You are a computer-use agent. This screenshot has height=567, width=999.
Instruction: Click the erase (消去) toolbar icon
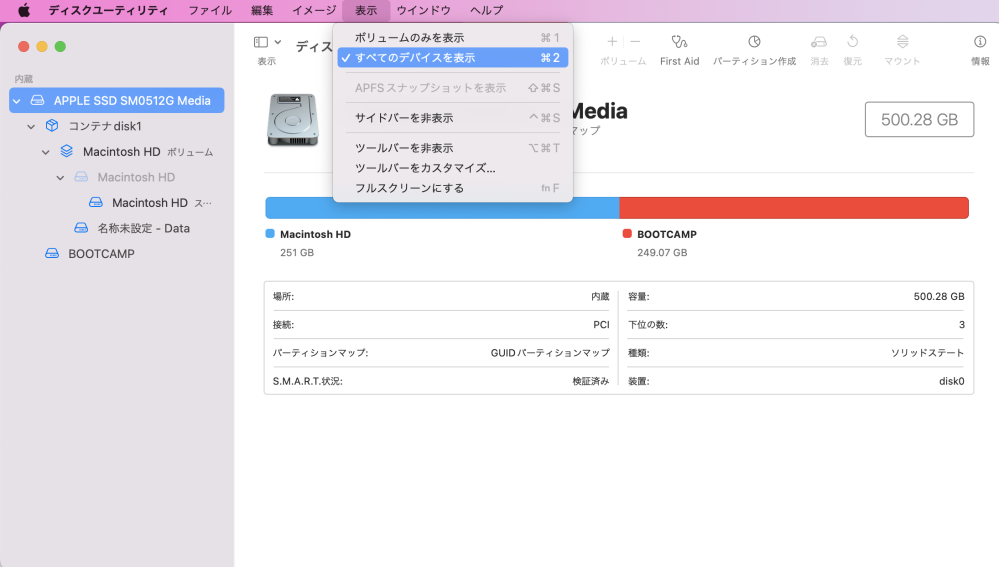coord(819,42)
